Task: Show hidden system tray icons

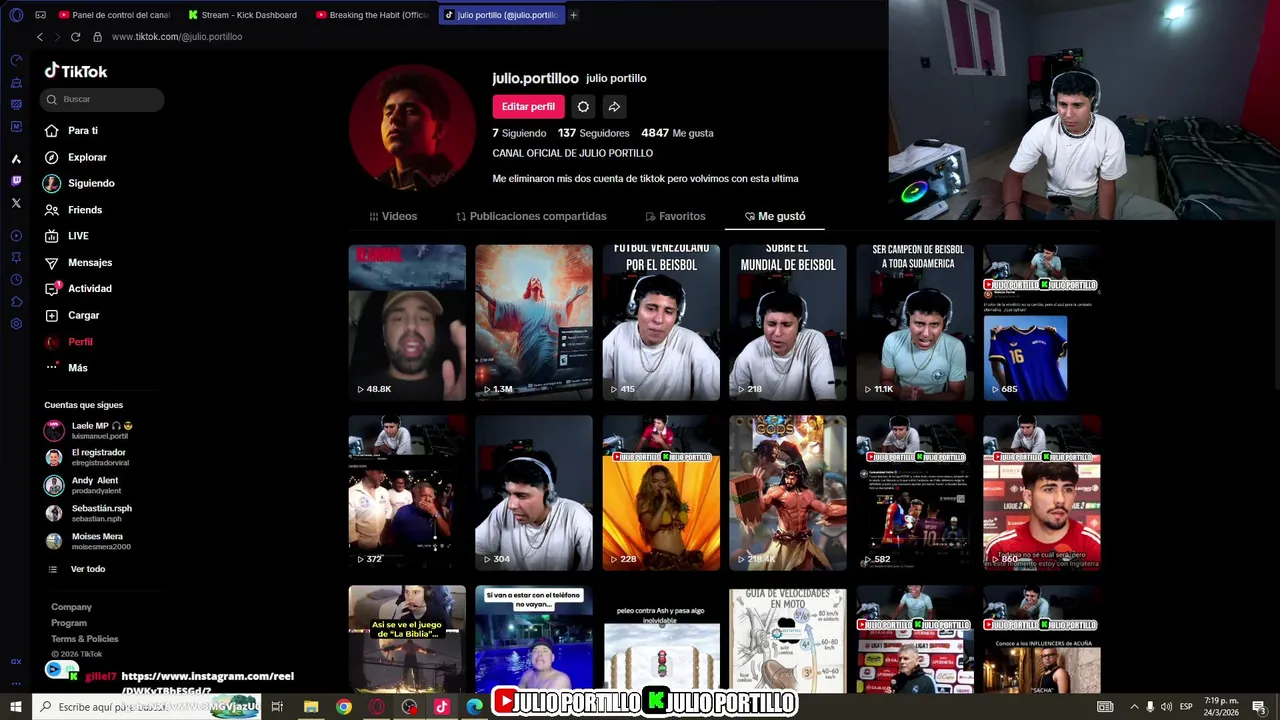Action: (1134, 707)
